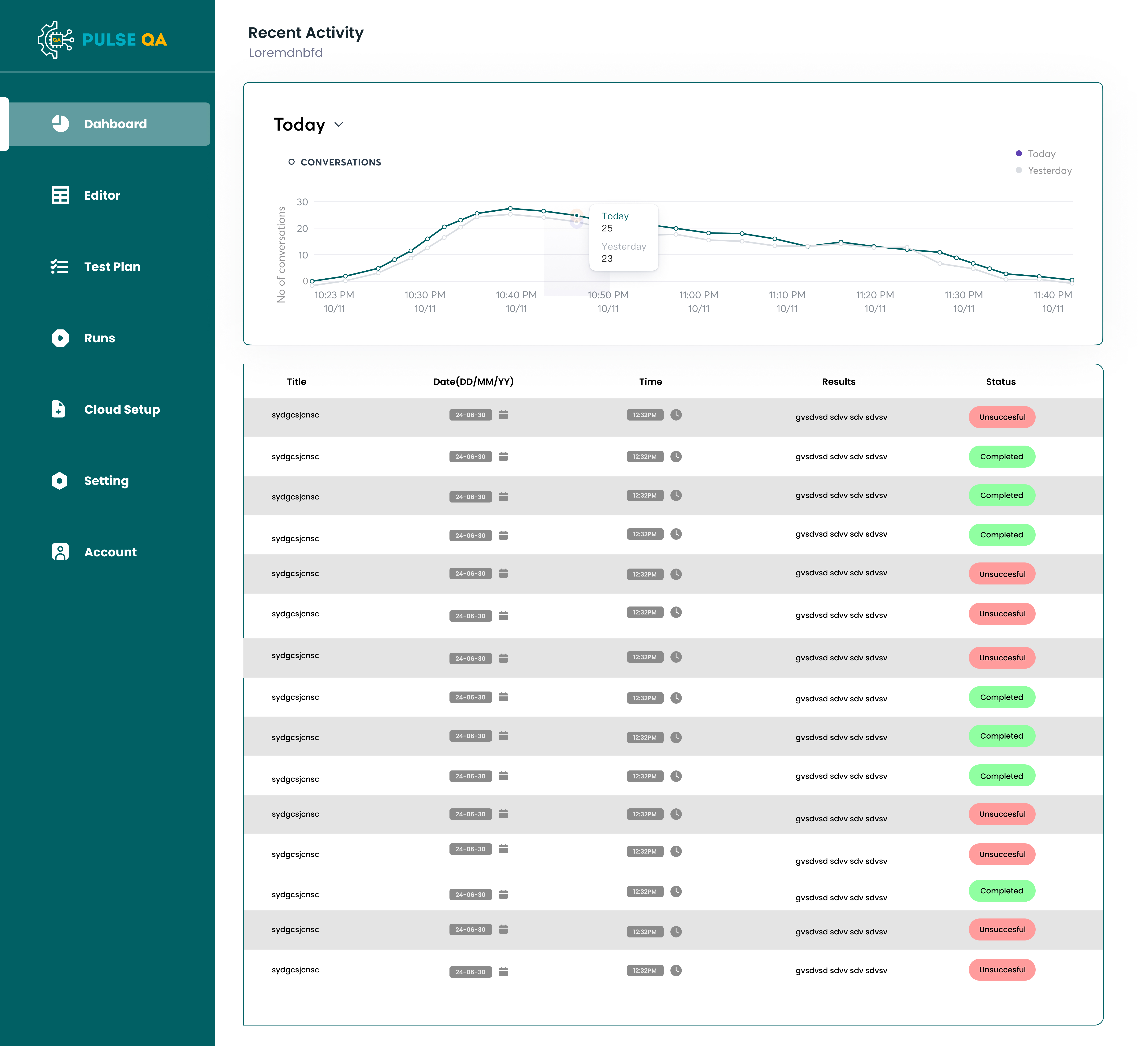Click the Today dropdown label
Viewport: 1148px width, 1046px height.
pyautogui.click(x=300, y=125)
